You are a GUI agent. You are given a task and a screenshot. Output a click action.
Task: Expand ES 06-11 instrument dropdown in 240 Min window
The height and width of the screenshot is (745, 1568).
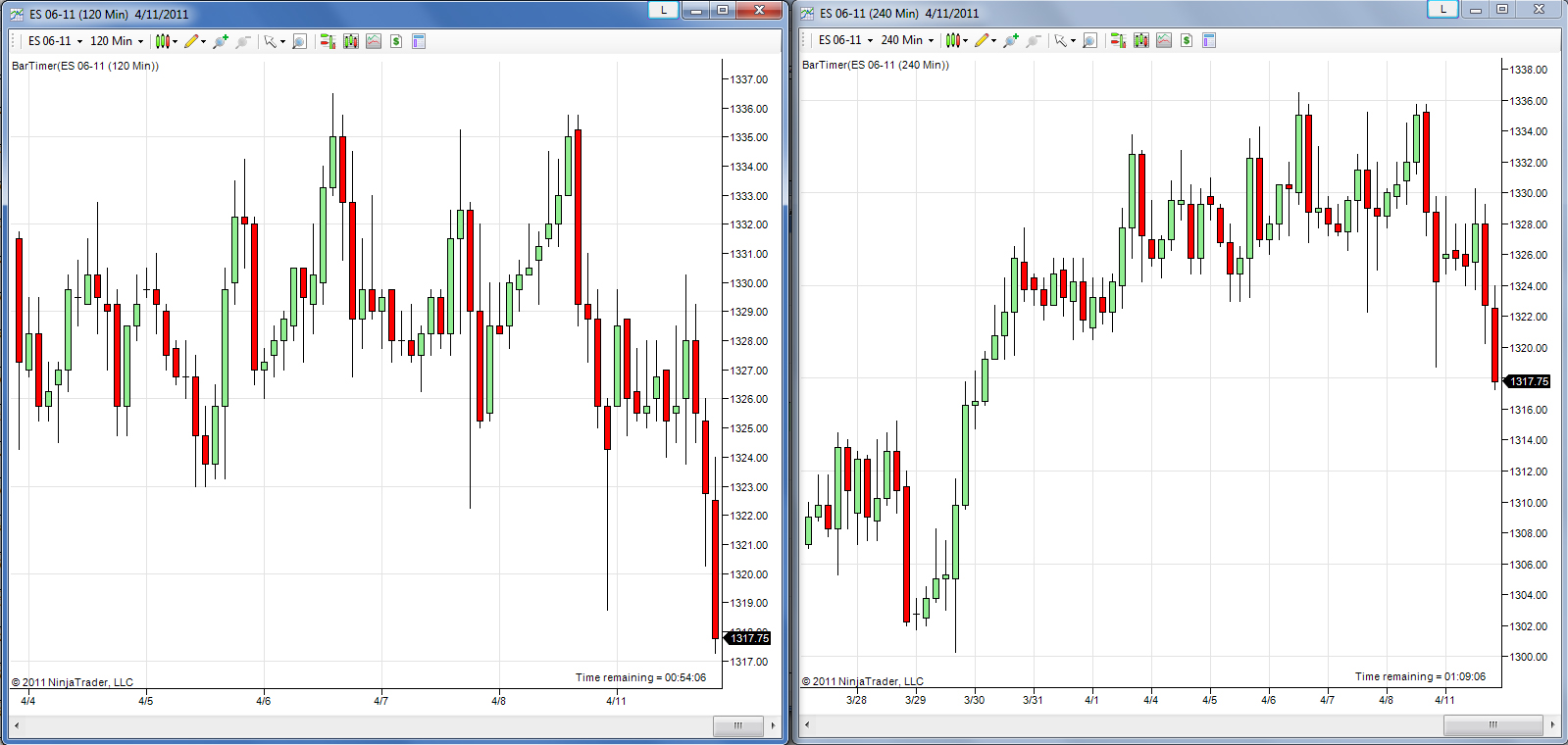pyautogui.click(x=870, y=40)
